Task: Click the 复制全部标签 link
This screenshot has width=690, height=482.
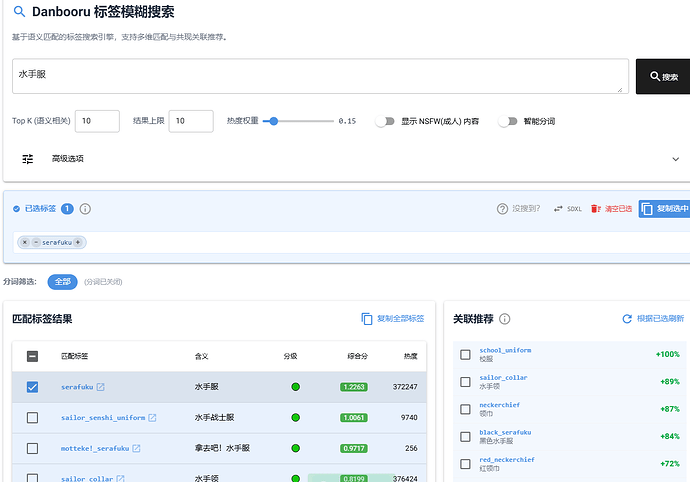Action: click(x=400, y=319)
